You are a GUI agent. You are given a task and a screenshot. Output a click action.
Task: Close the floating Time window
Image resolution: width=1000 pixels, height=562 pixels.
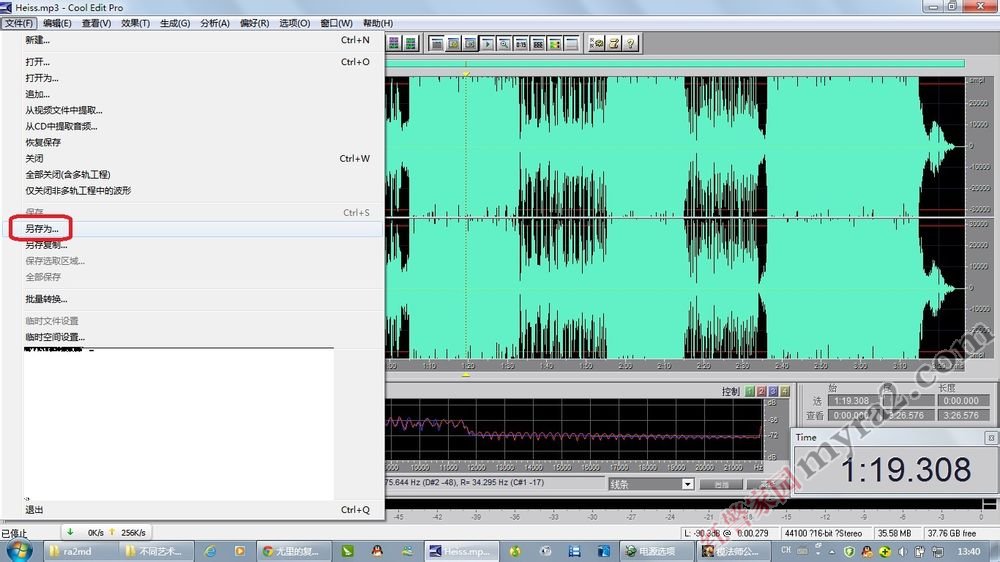coord(990,438)
